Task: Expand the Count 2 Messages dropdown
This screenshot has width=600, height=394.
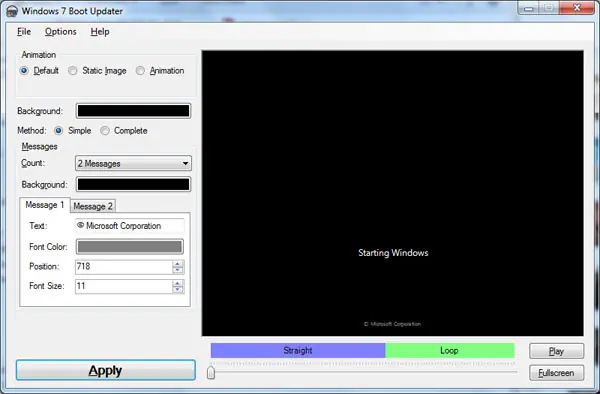Action: pyautogui.click(x=133, y=163)
